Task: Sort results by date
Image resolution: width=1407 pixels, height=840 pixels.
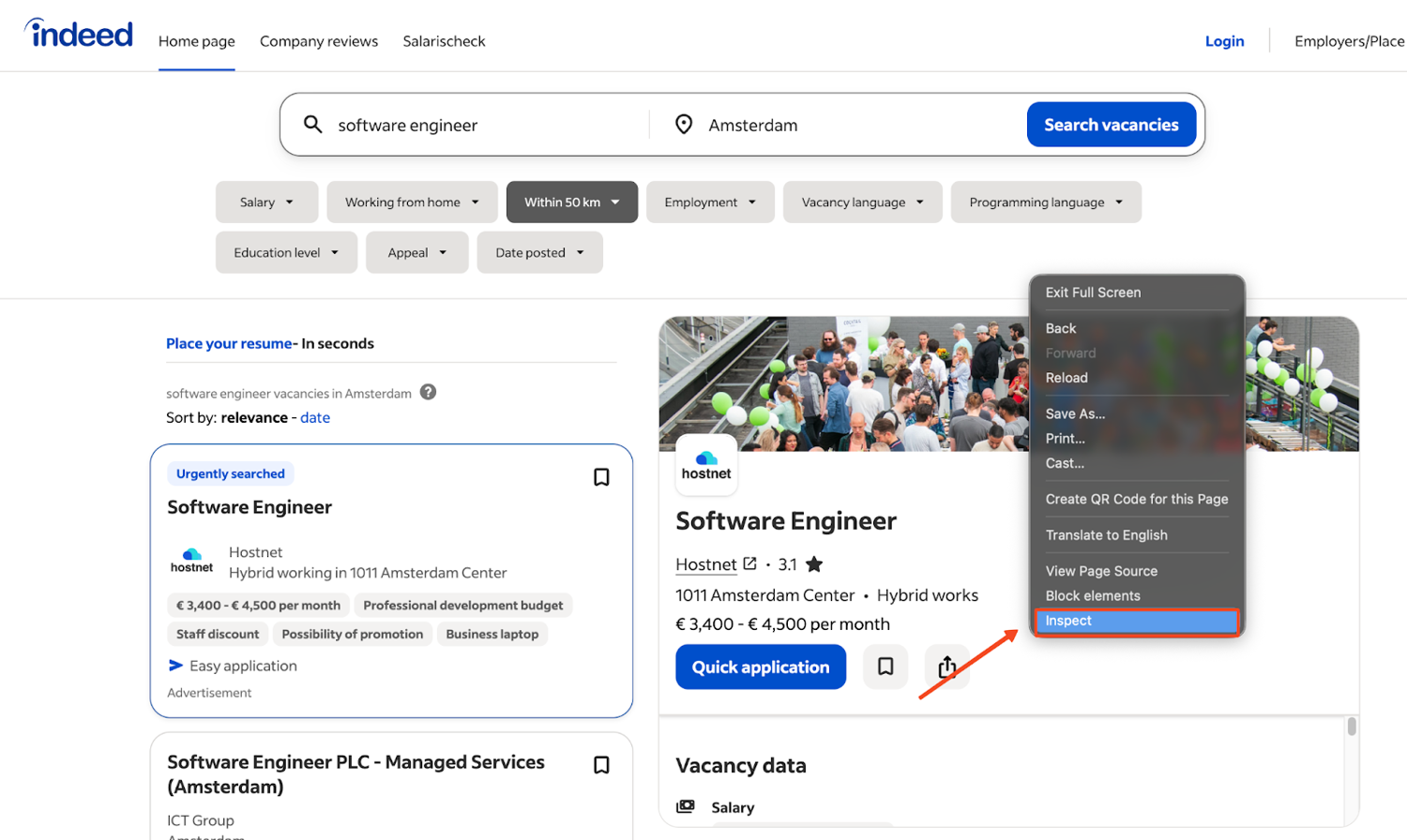Action: click(x=314, y=417)
